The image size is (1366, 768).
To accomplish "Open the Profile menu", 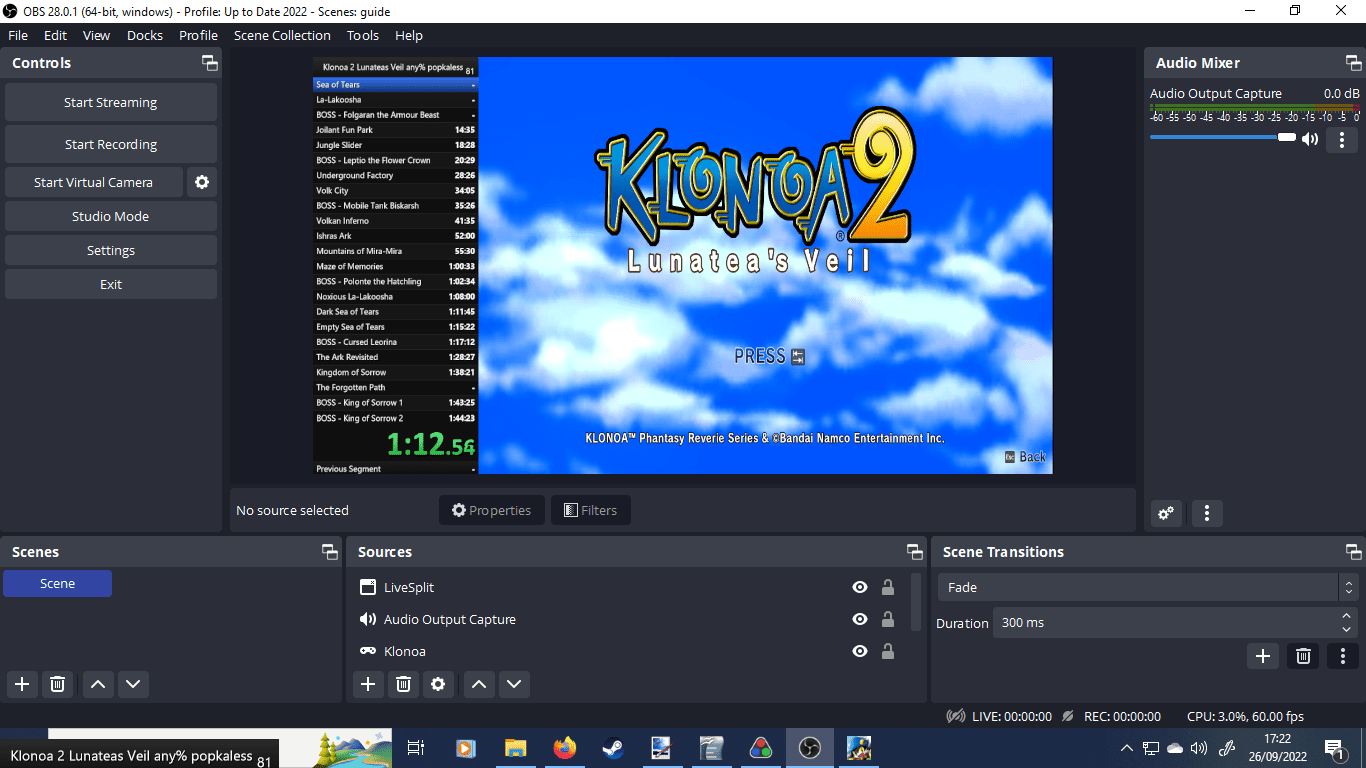I will (x=198, y=35).
